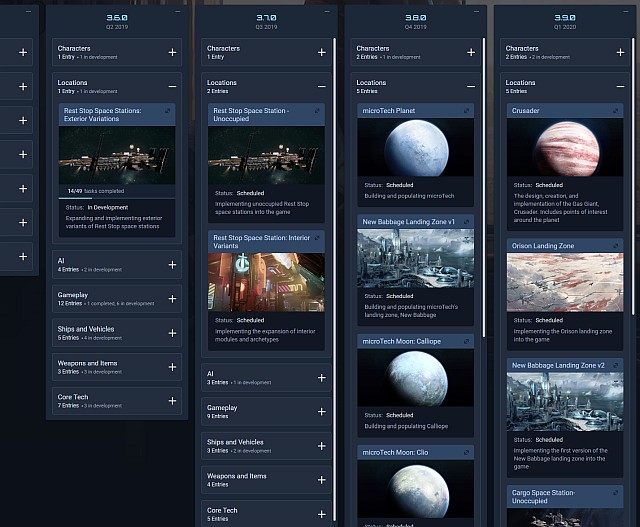Open the microTech Planet card title

389,111
